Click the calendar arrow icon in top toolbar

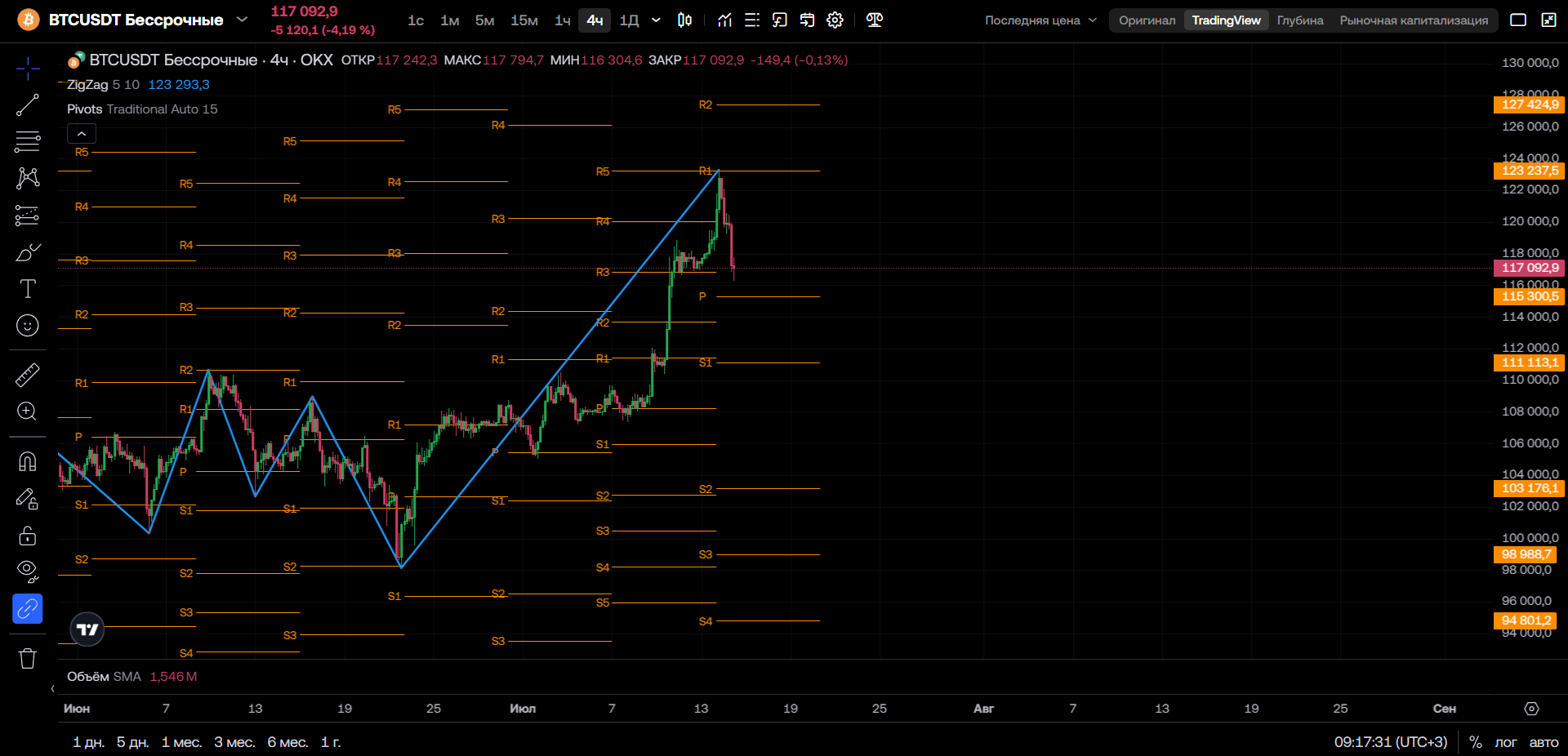point(808,20)
